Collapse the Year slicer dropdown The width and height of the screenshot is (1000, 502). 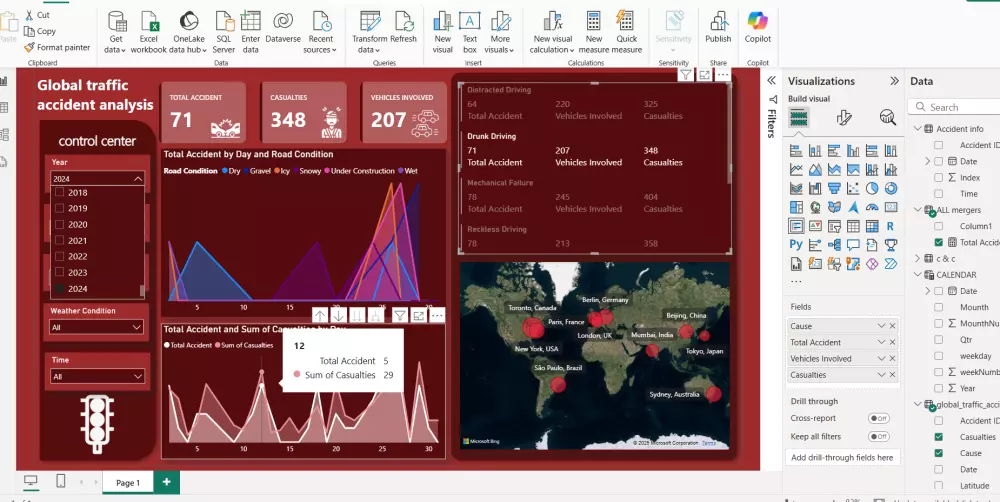pyautogui.click(x=138, y=179)
